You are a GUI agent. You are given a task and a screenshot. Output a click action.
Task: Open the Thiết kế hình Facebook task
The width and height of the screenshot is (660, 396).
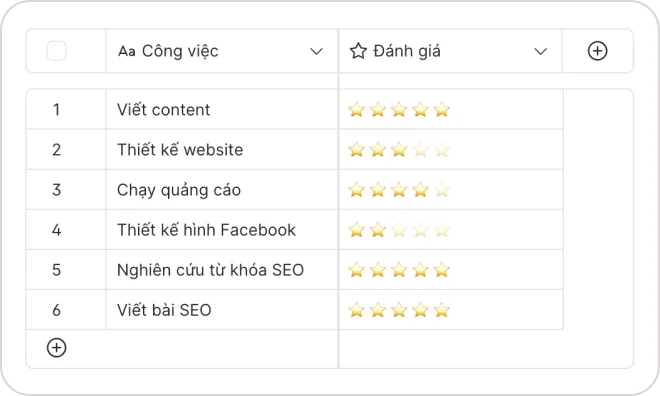click(222, 230)
